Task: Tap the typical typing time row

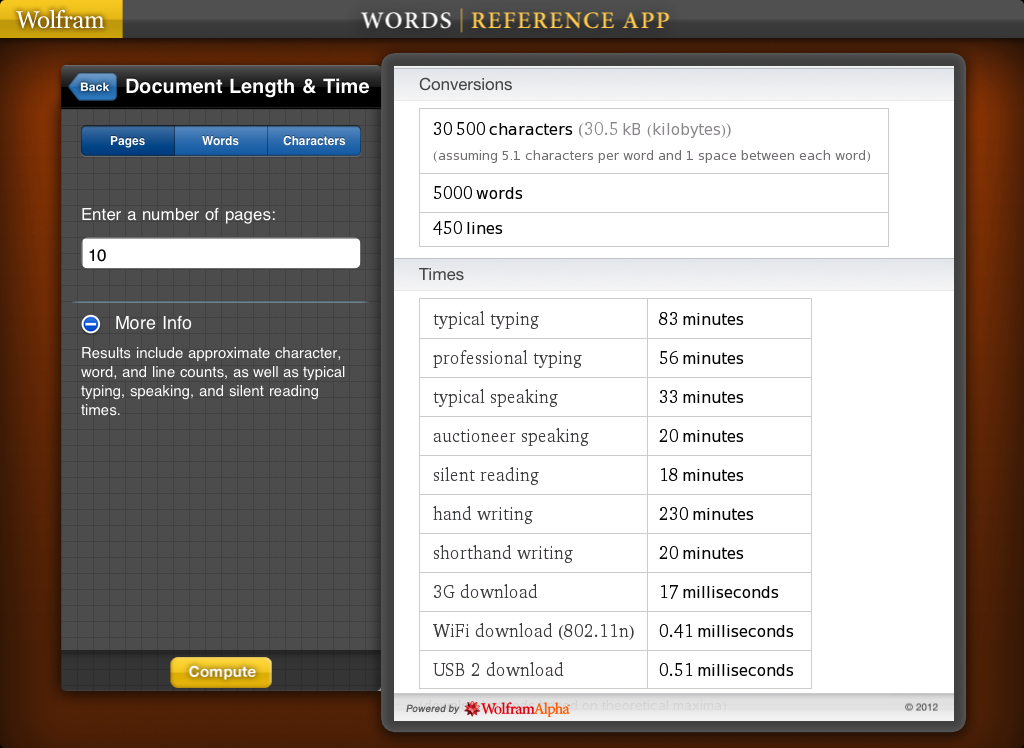Action: coord(614,319)
